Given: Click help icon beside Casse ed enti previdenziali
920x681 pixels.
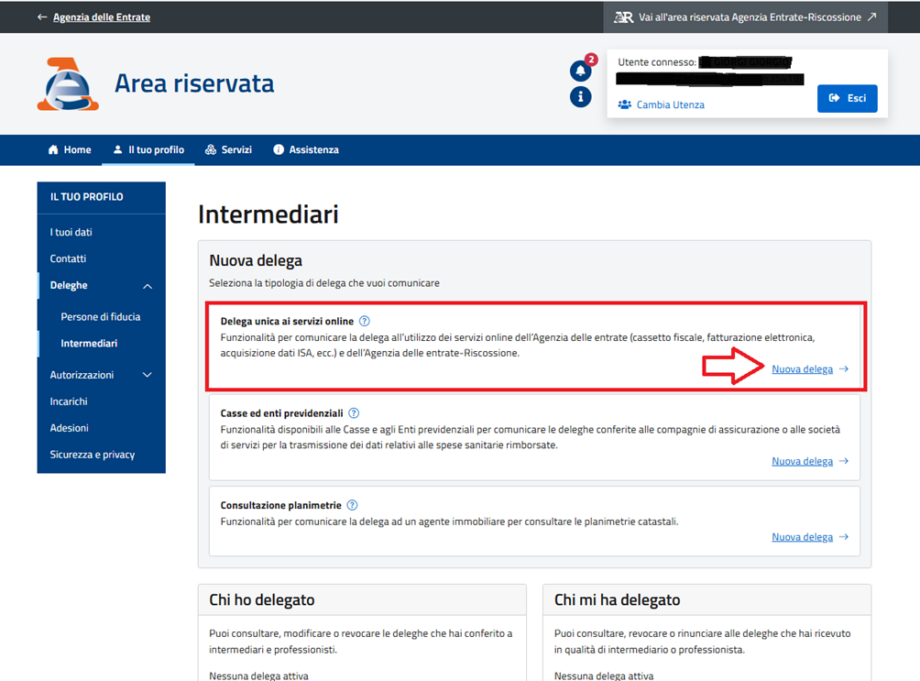Looking at the screenshot, I should pyautogui.click(x=354, y=413).
